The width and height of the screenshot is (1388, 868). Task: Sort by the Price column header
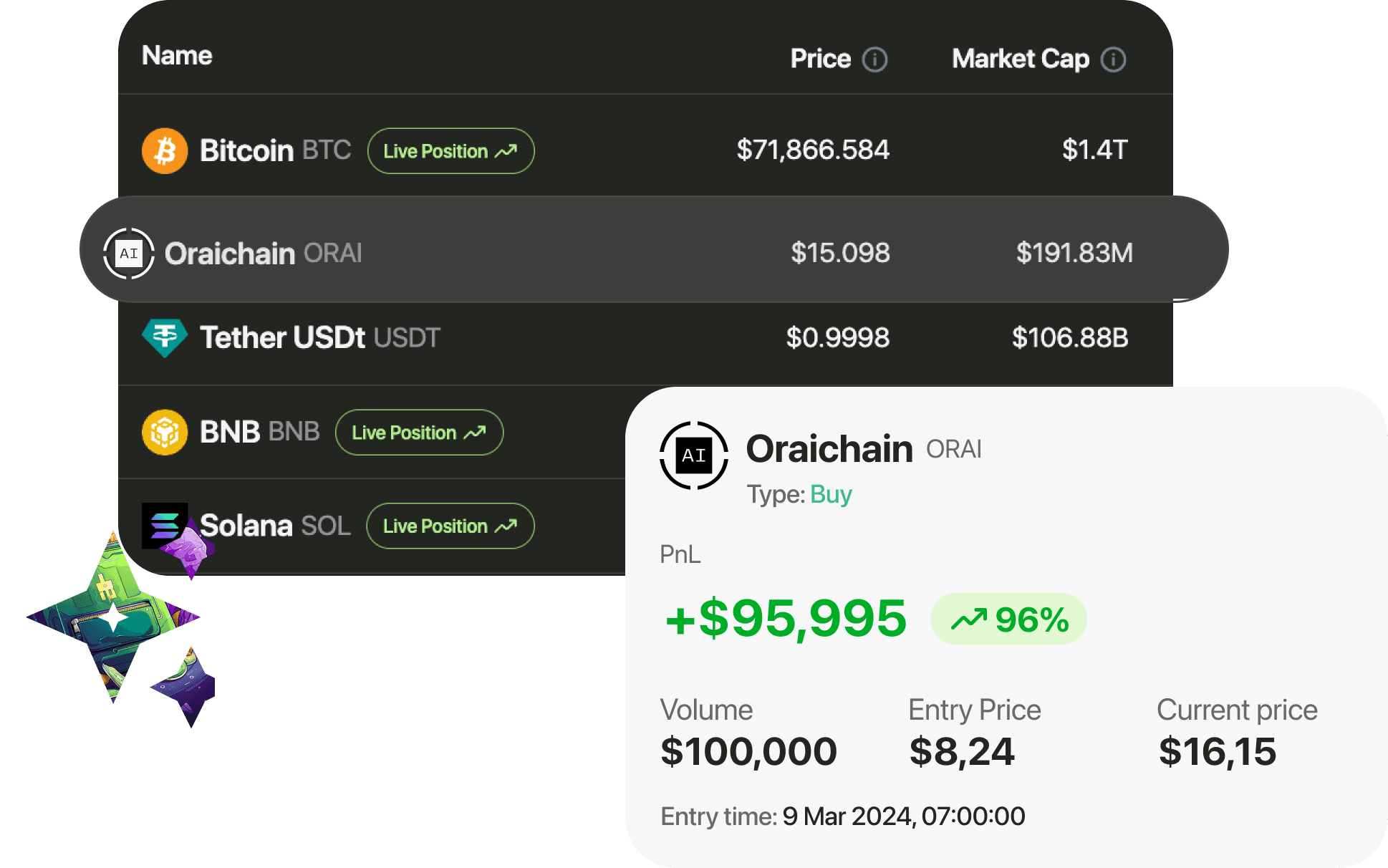[821, 59]
